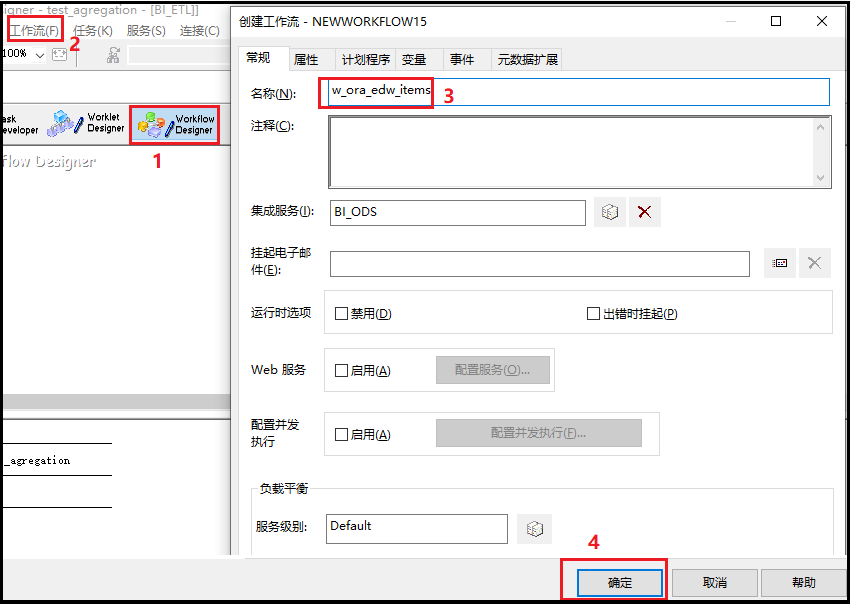Check the 出错时挂起 option
The height and width of the screenshot is (606, 850).
tap(592, 313)
